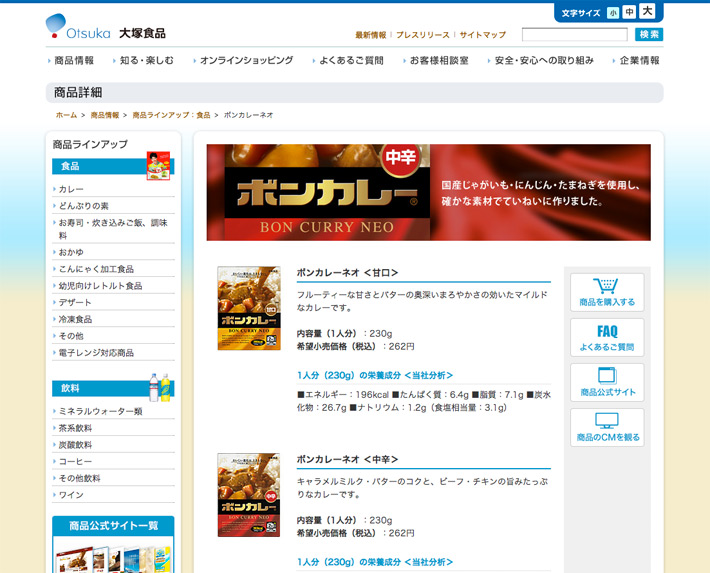Open the shopping cart 商品を購入する button
Screen dimensions: 710x573
click(607, 292)
